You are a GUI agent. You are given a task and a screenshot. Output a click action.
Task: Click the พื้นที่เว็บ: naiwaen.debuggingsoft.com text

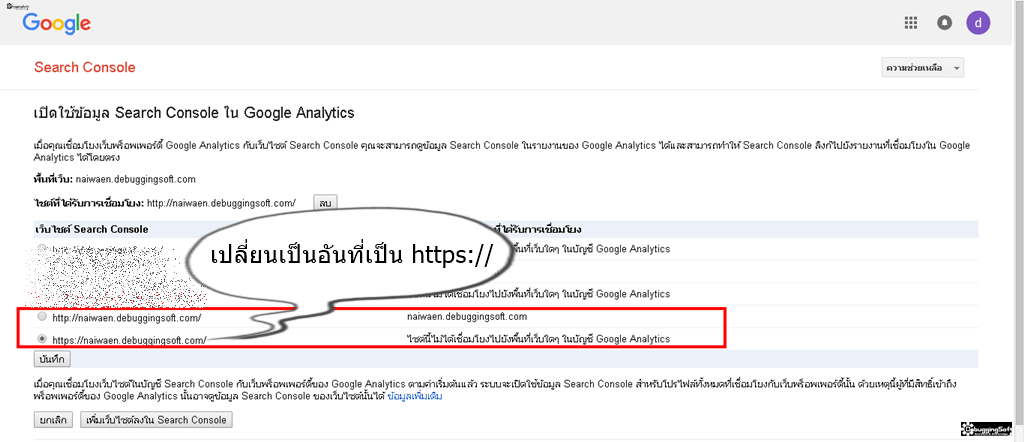point(115,179)
